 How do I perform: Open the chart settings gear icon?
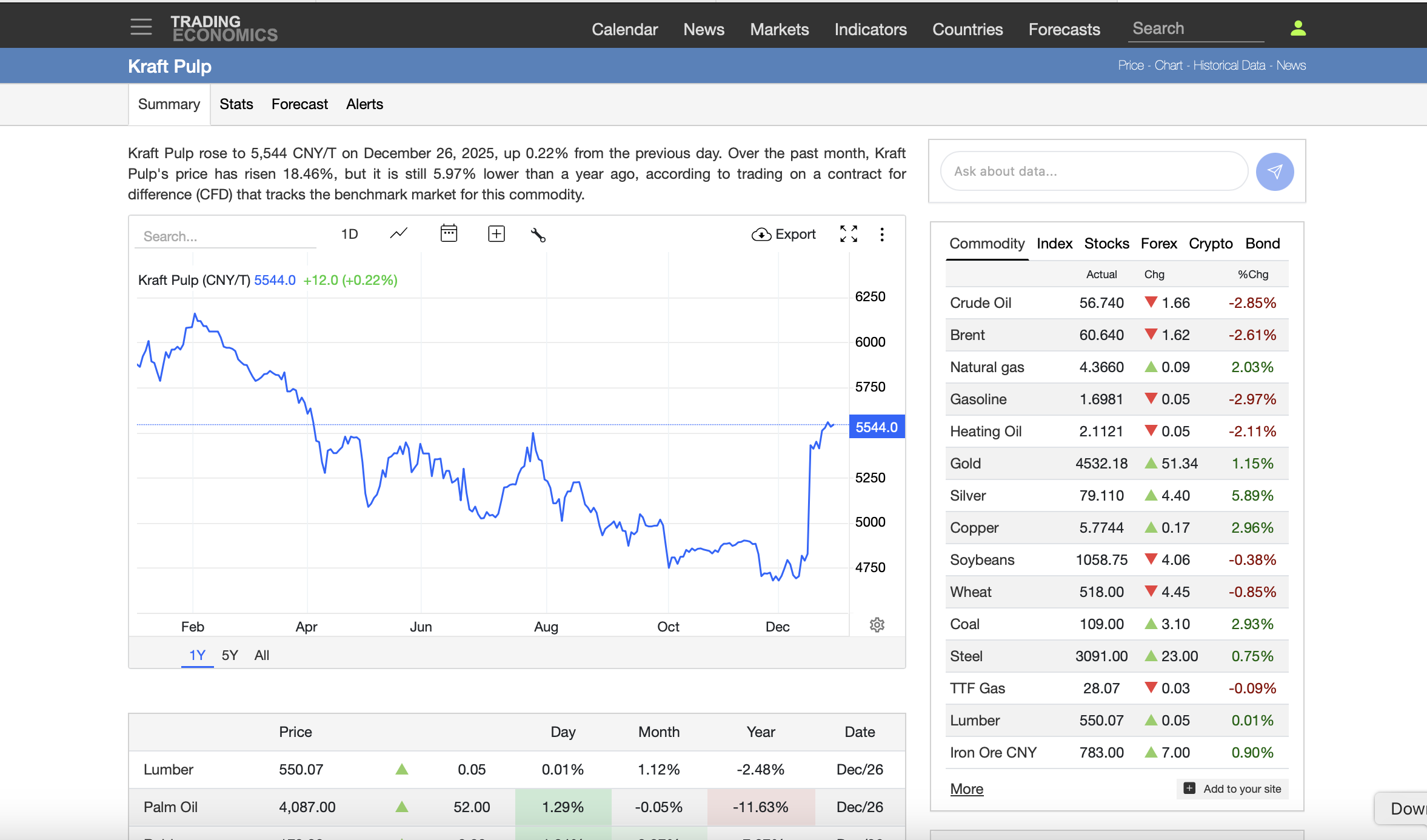[x=877, y=625]
